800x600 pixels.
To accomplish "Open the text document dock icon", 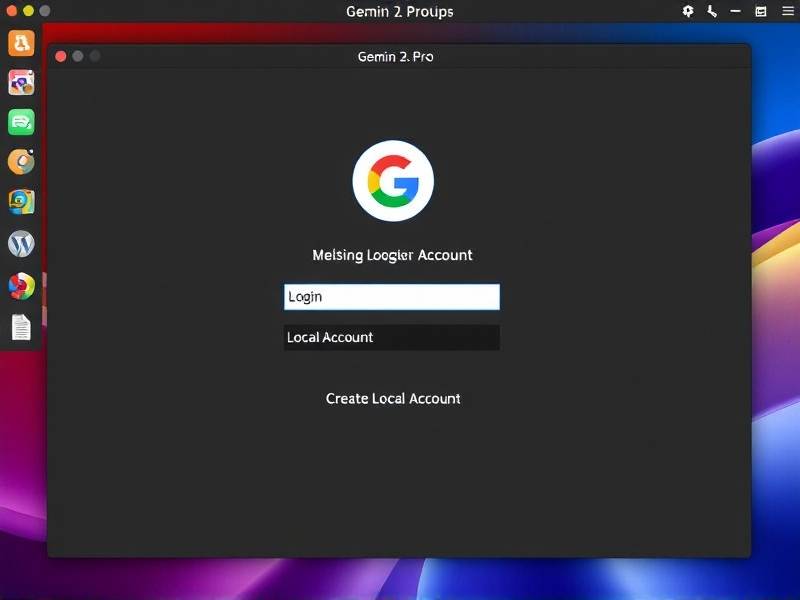I will (x=21, y=327).
